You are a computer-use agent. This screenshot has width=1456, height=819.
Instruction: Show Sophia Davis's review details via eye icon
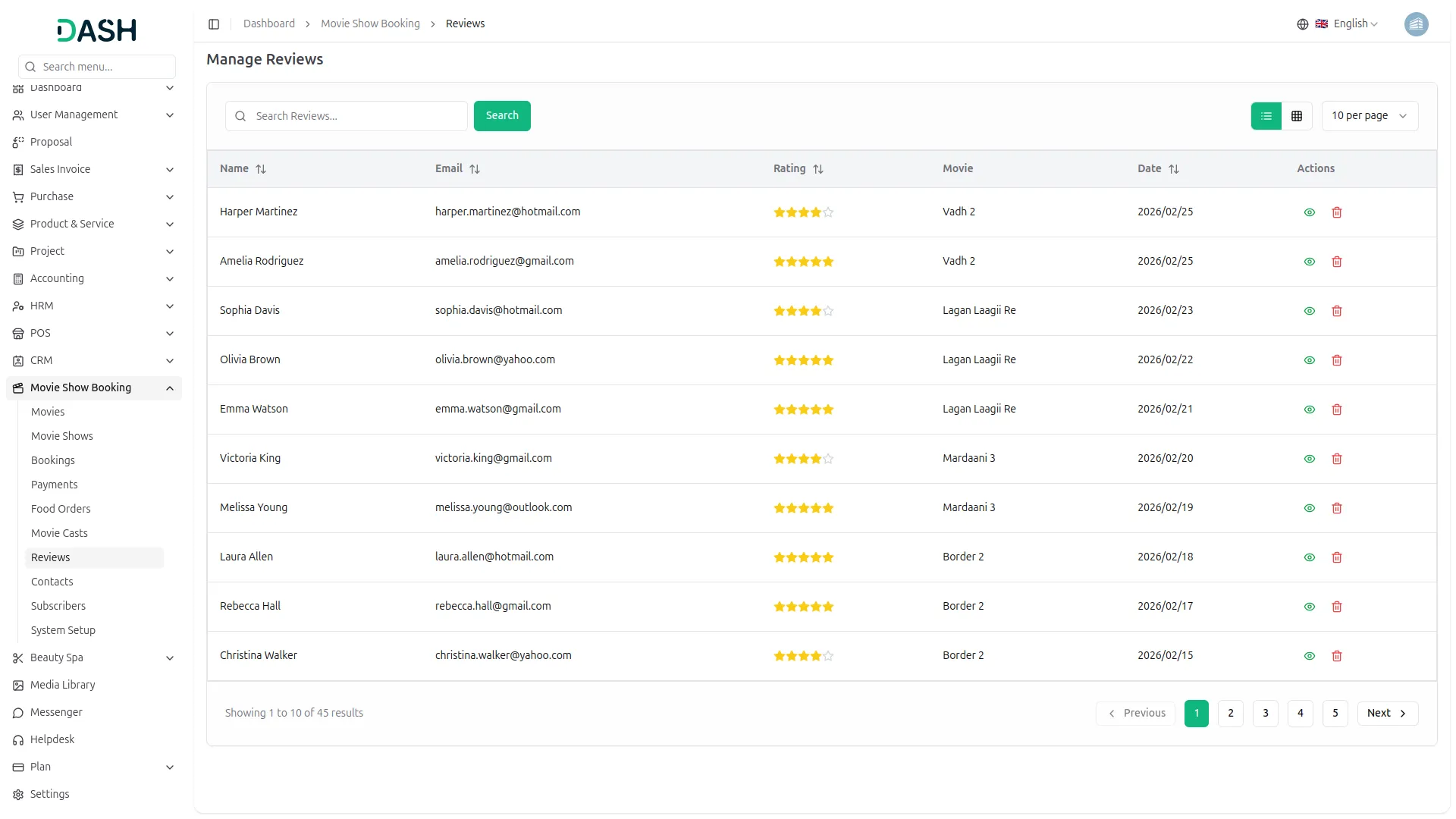[1309, 311]
